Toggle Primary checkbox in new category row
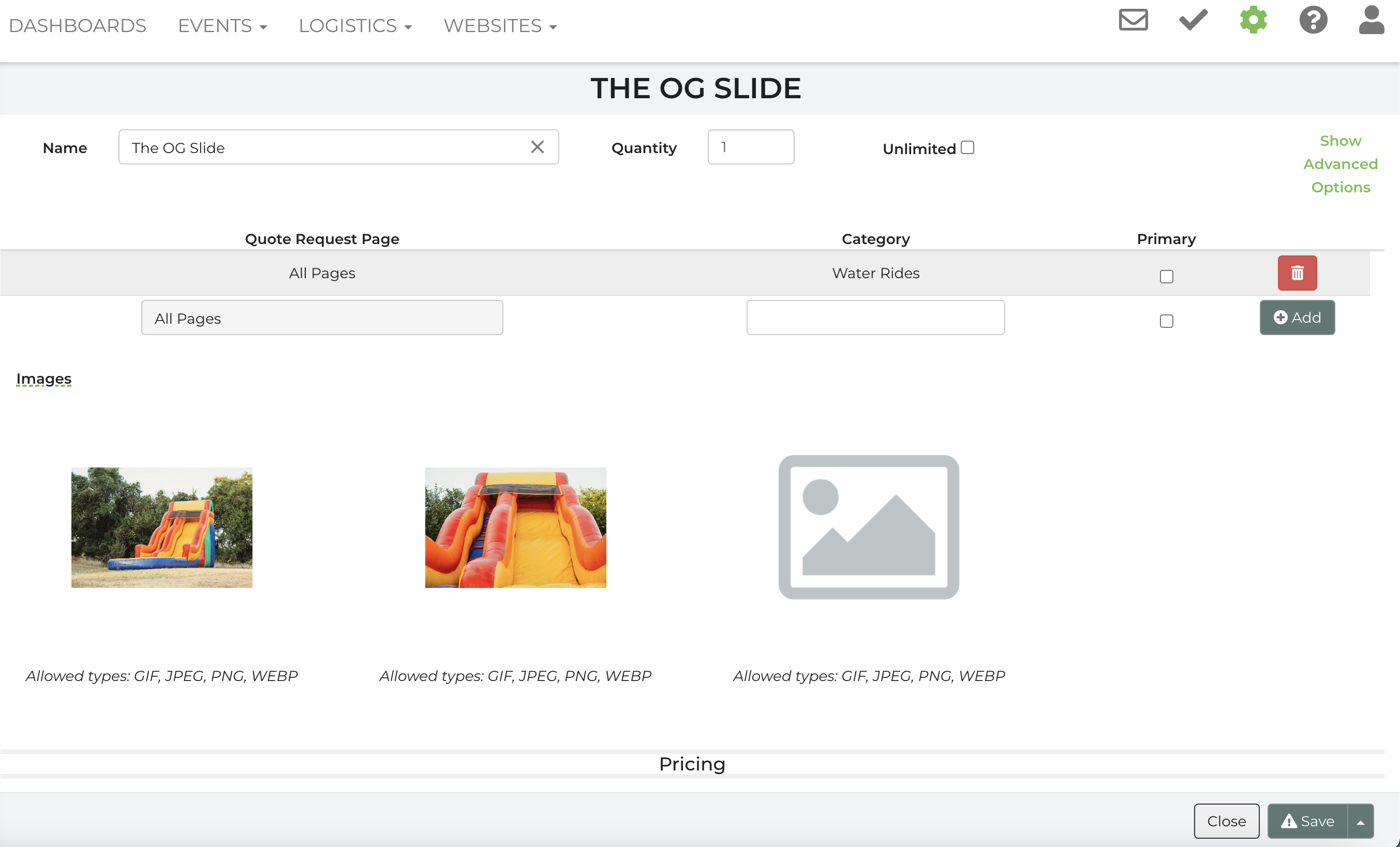Viewport: 1400px width, 847px height. click(1166, 321)
